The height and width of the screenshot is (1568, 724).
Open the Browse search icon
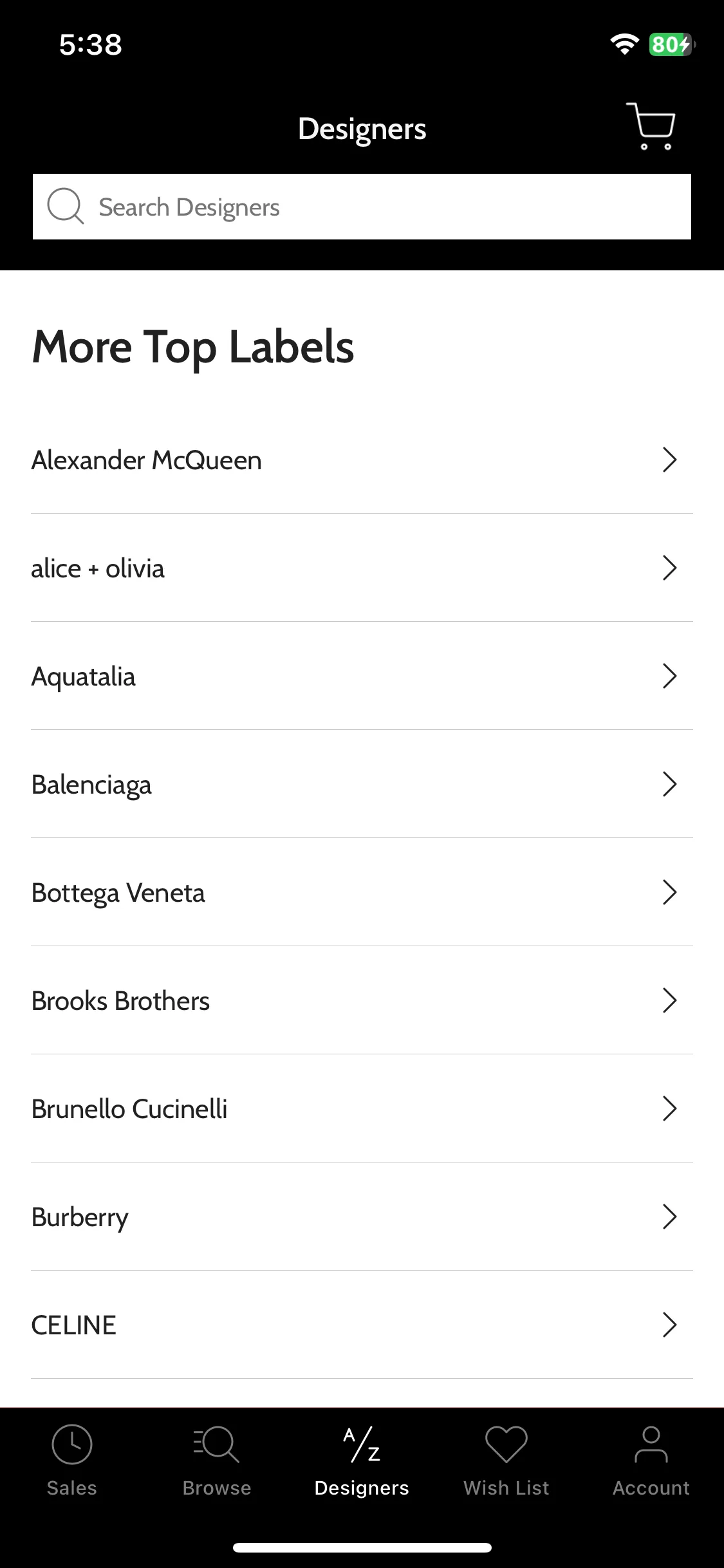click(217, 1444)
